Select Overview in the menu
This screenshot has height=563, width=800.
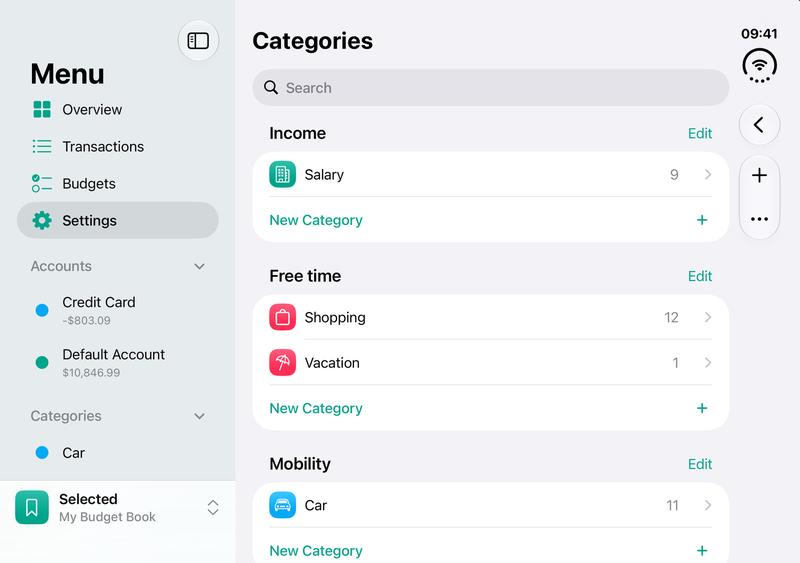pyautogui.click(x=118, y=109)
